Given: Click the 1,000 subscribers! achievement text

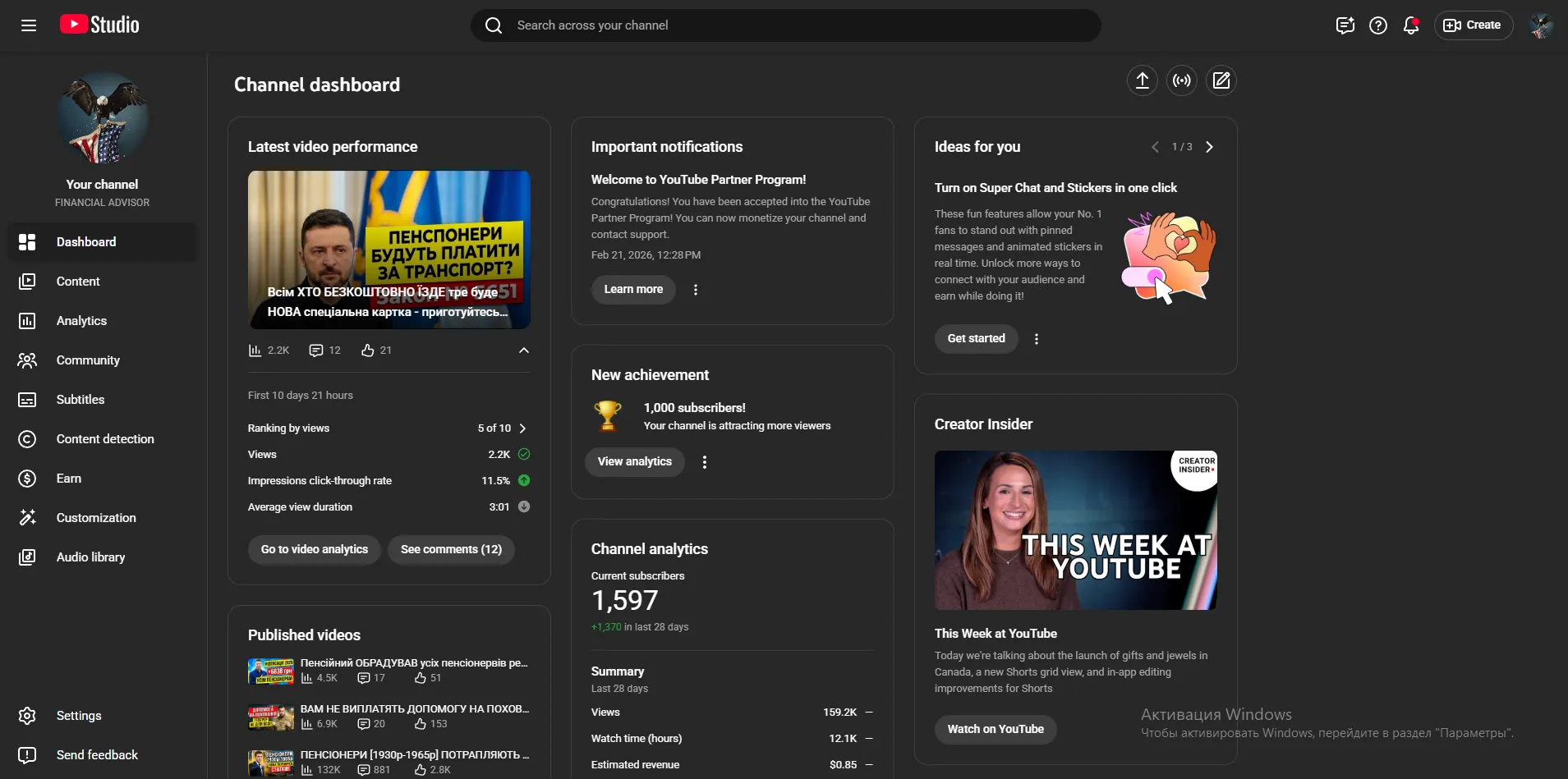Looking at the screenshot, I should (x=695, y=408).
